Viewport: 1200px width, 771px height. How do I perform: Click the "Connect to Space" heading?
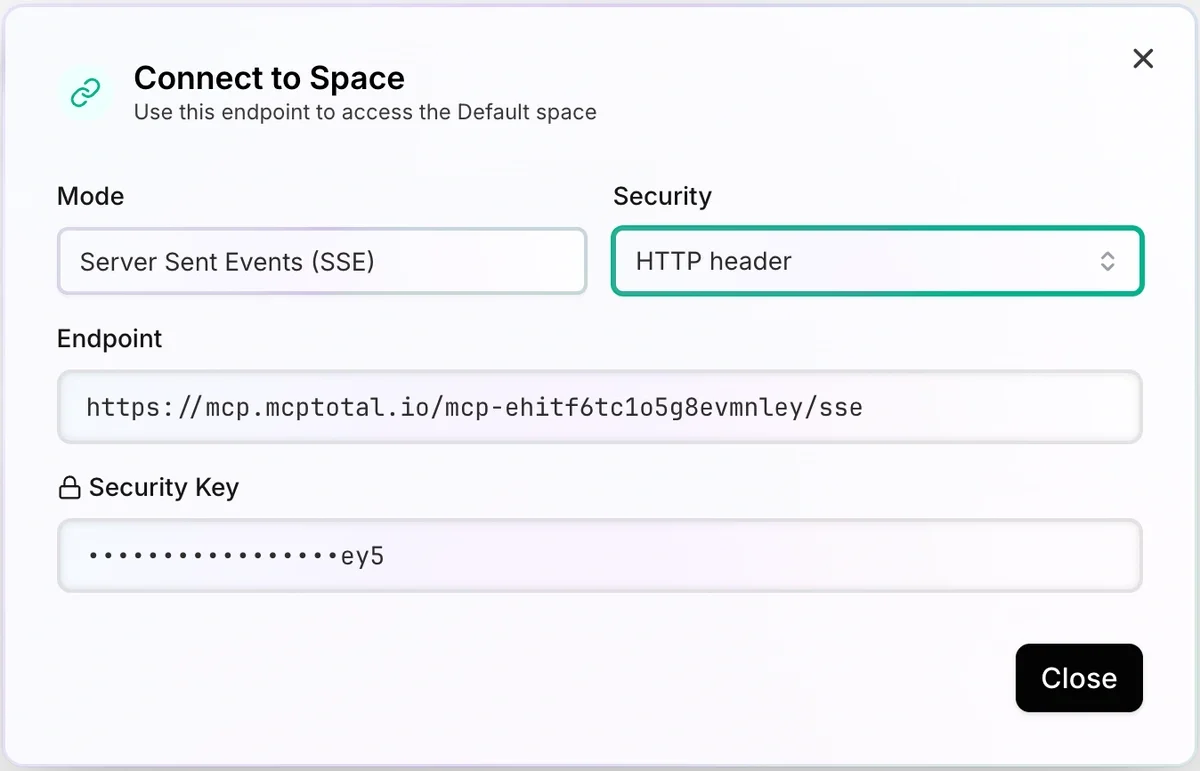269,78
